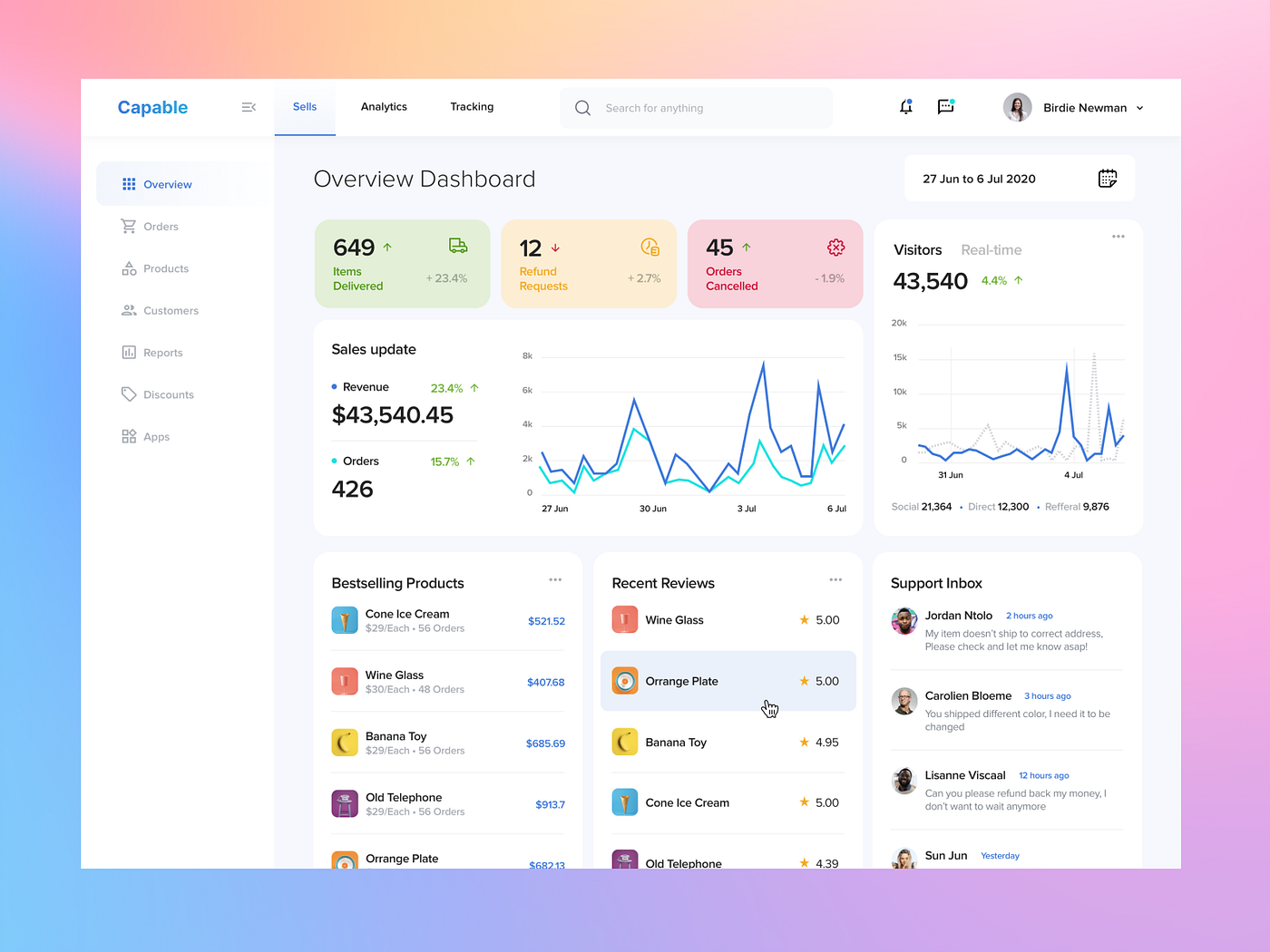Open the Visitors options menu with three dots

[x=1118, y=236]
